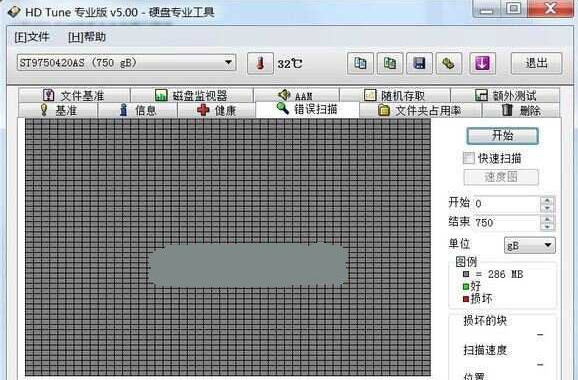Image resolution: width=578 pixels, height=380 pixels.
Task: Select the 文件夹占用率 folder usage tab
Action: coord(420,110)
